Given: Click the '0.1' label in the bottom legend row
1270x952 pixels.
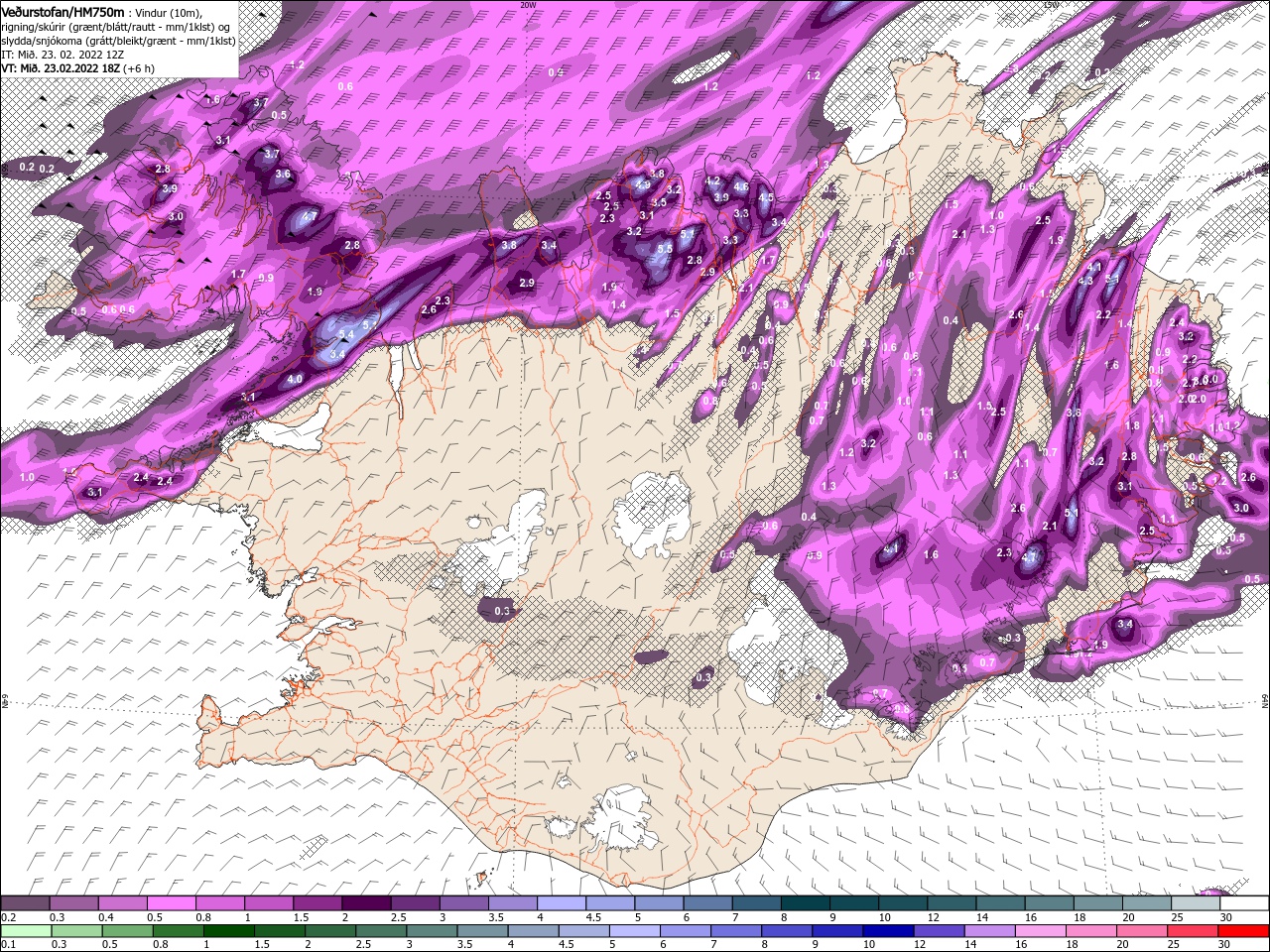Looking at the screenshot, I should pyautogui.click(x=8, y=945).
